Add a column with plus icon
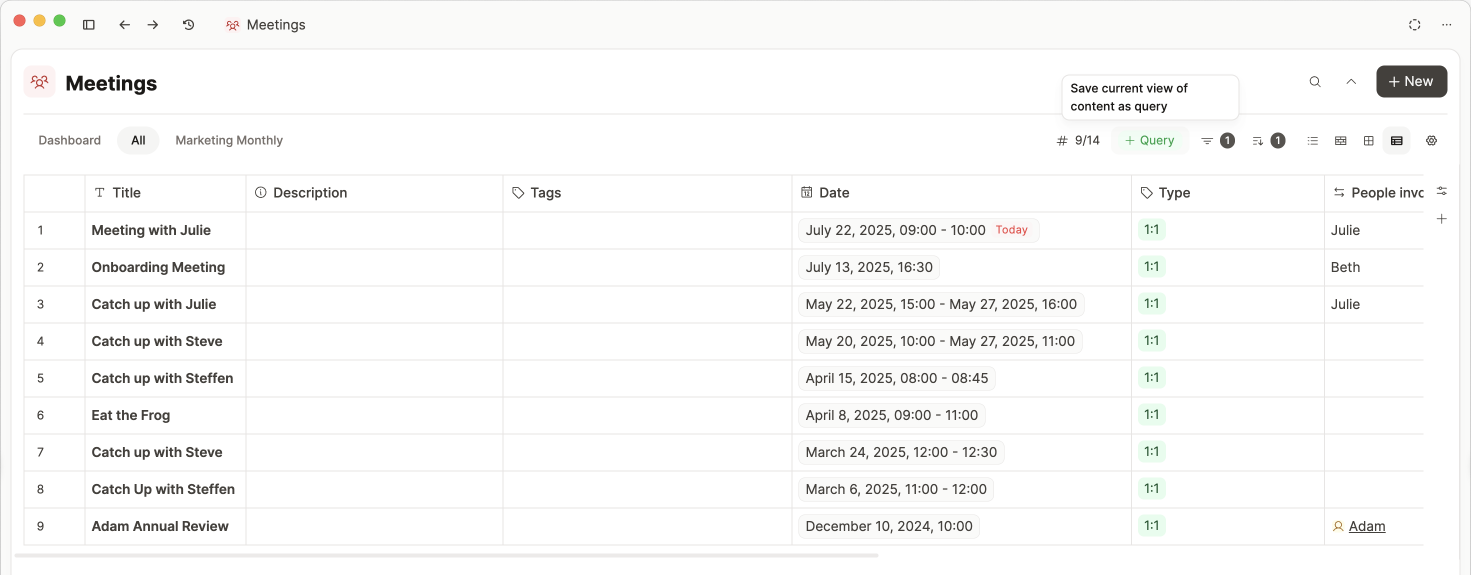This screenshot has width=1471, height=575. tap(1441, 219)
